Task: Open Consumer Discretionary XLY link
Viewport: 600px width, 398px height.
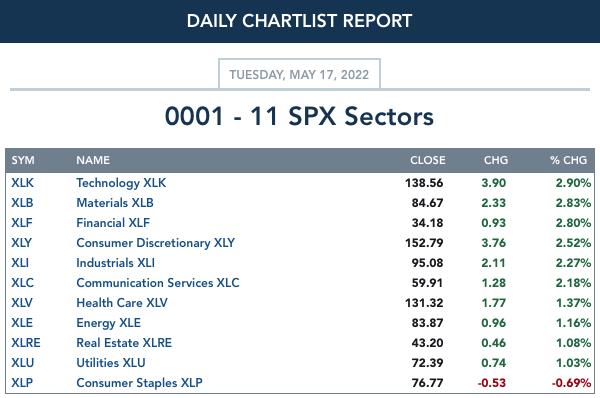Action: (155, 243)
